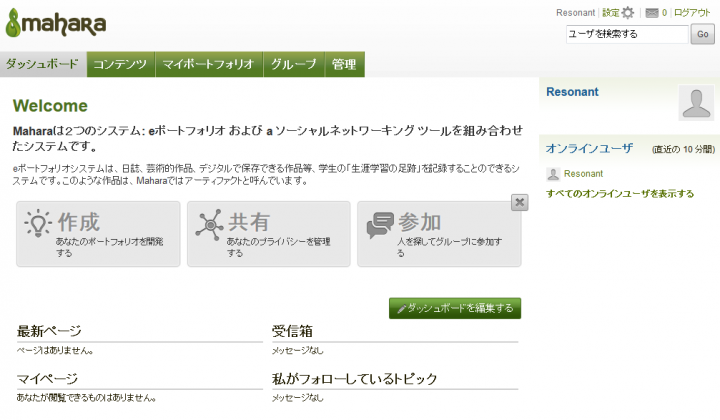Screen dimensions: 720x420
Task: Click the speech bubbles icon in 参加 box
Action: click(380, 225)
